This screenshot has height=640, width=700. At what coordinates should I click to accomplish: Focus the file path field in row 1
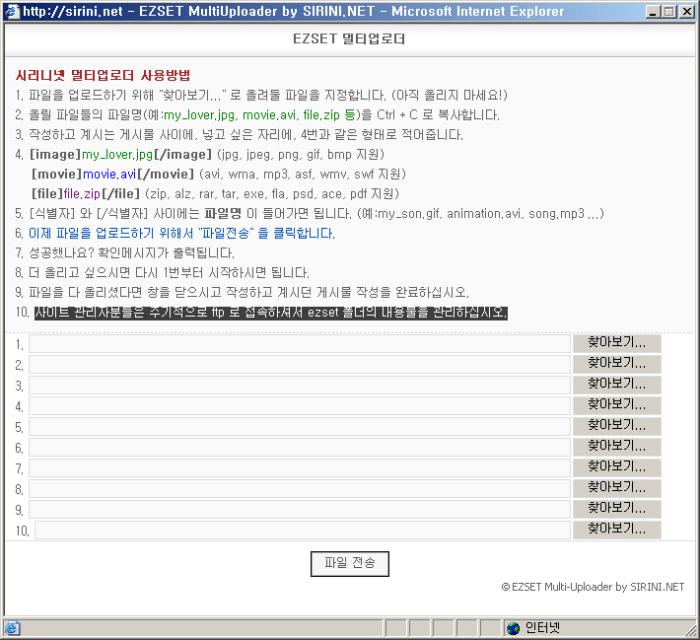point(298,344)
